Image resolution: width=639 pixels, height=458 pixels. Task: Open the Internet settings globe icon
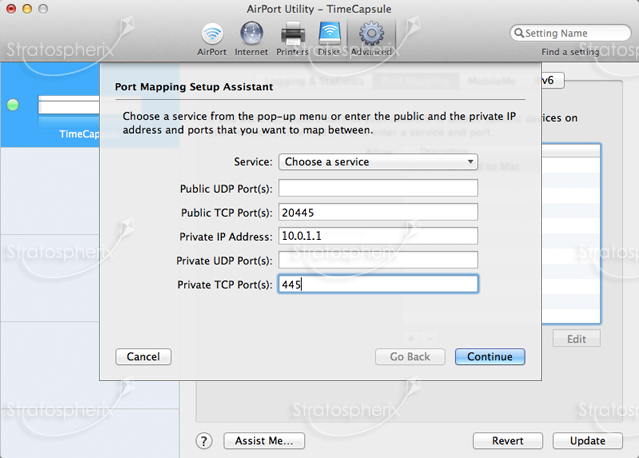(x=251, y=39)
